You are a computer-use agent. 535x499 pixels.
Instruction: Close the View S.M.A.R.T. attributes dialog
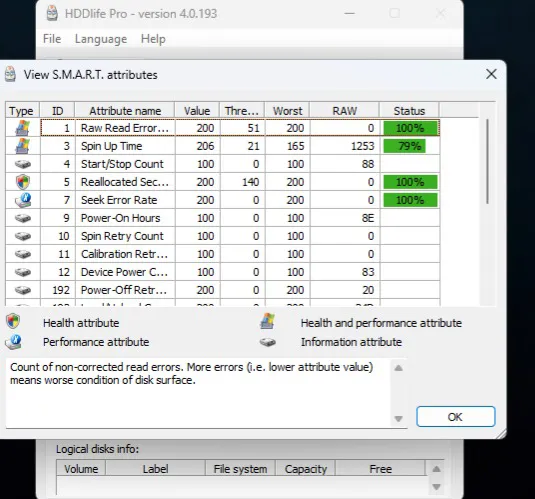pyautogui.click(x=491, y=74)
